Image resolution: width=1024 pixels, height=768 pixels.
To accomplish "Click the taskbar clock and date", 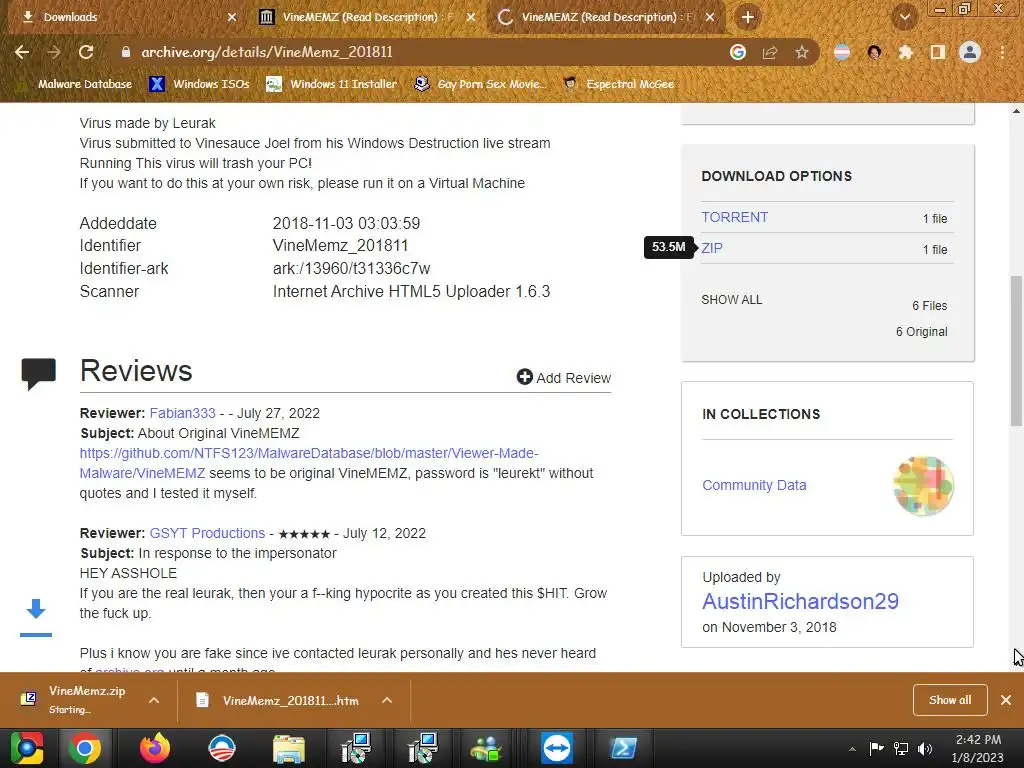I will [x=978, y=748].
